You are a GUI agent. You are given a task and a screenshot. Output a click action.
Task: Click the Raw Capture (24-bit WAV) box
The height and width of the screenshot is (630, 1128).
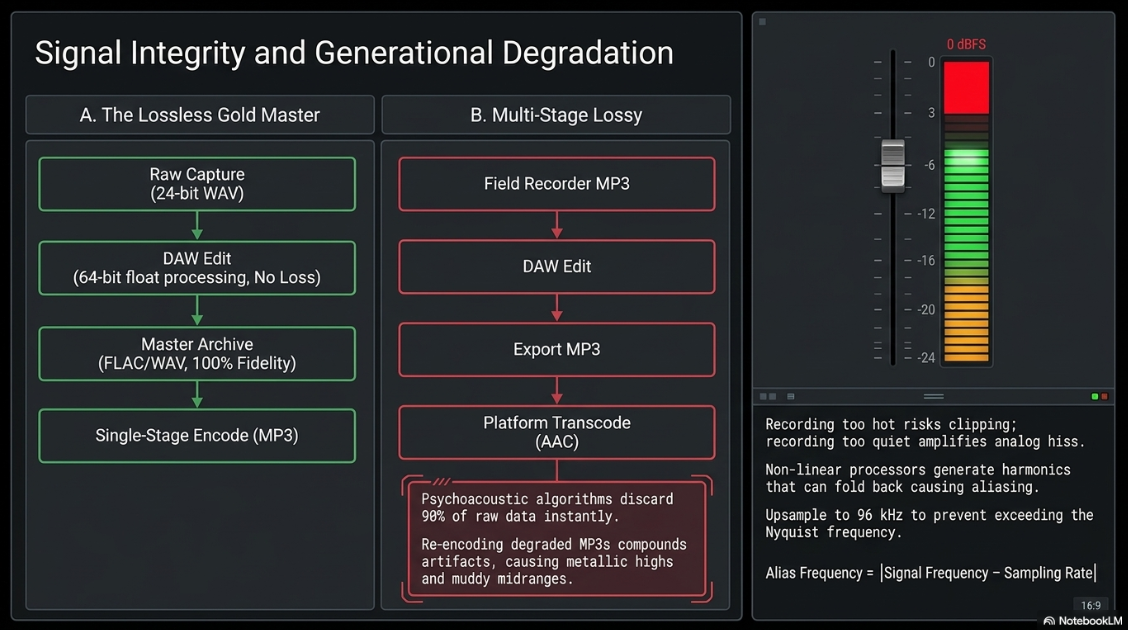coord(197,184)
